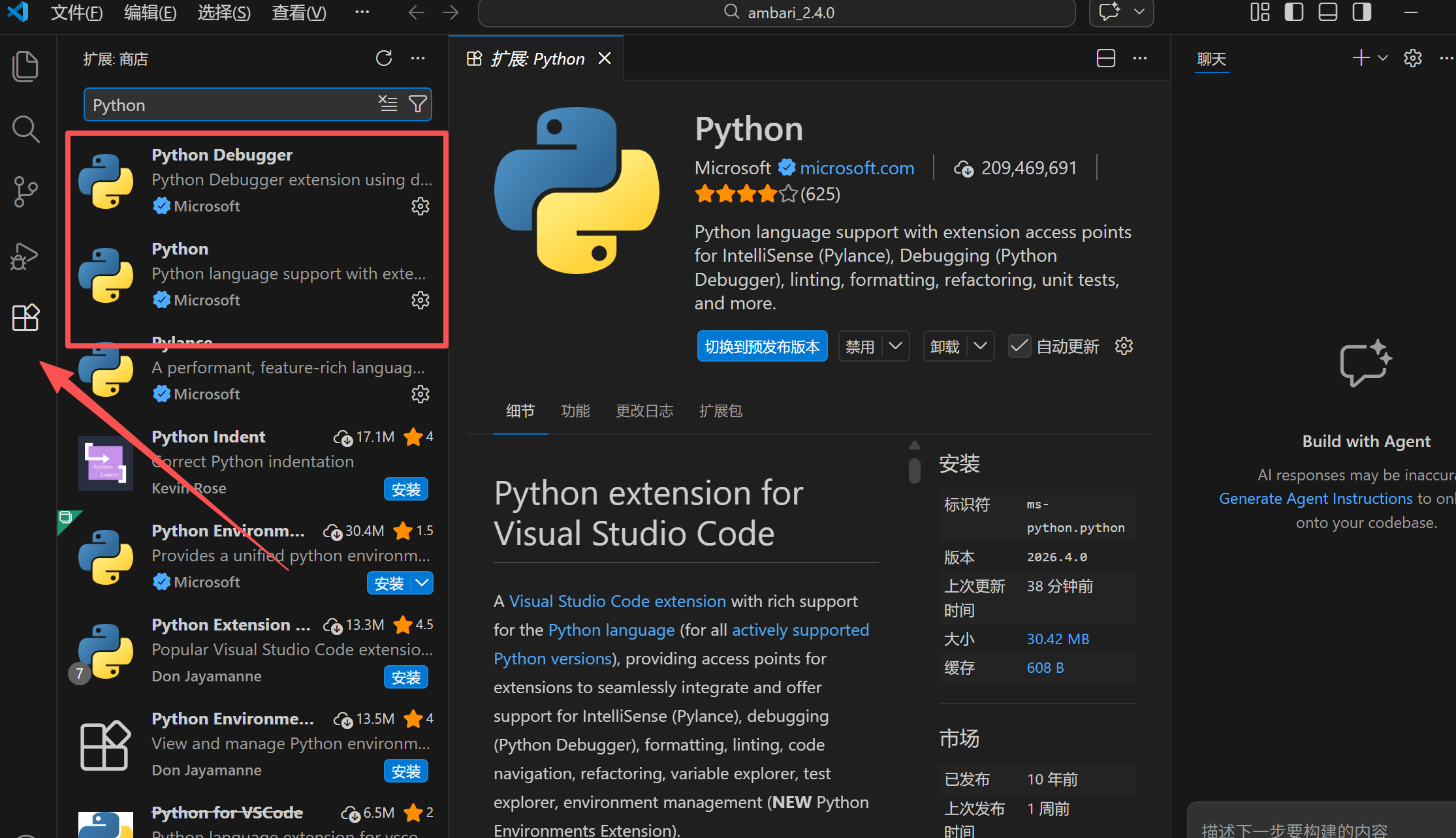Install Python Extension Pack by Don Jayamanne
1456x838 pixels.
click(405, 677)
